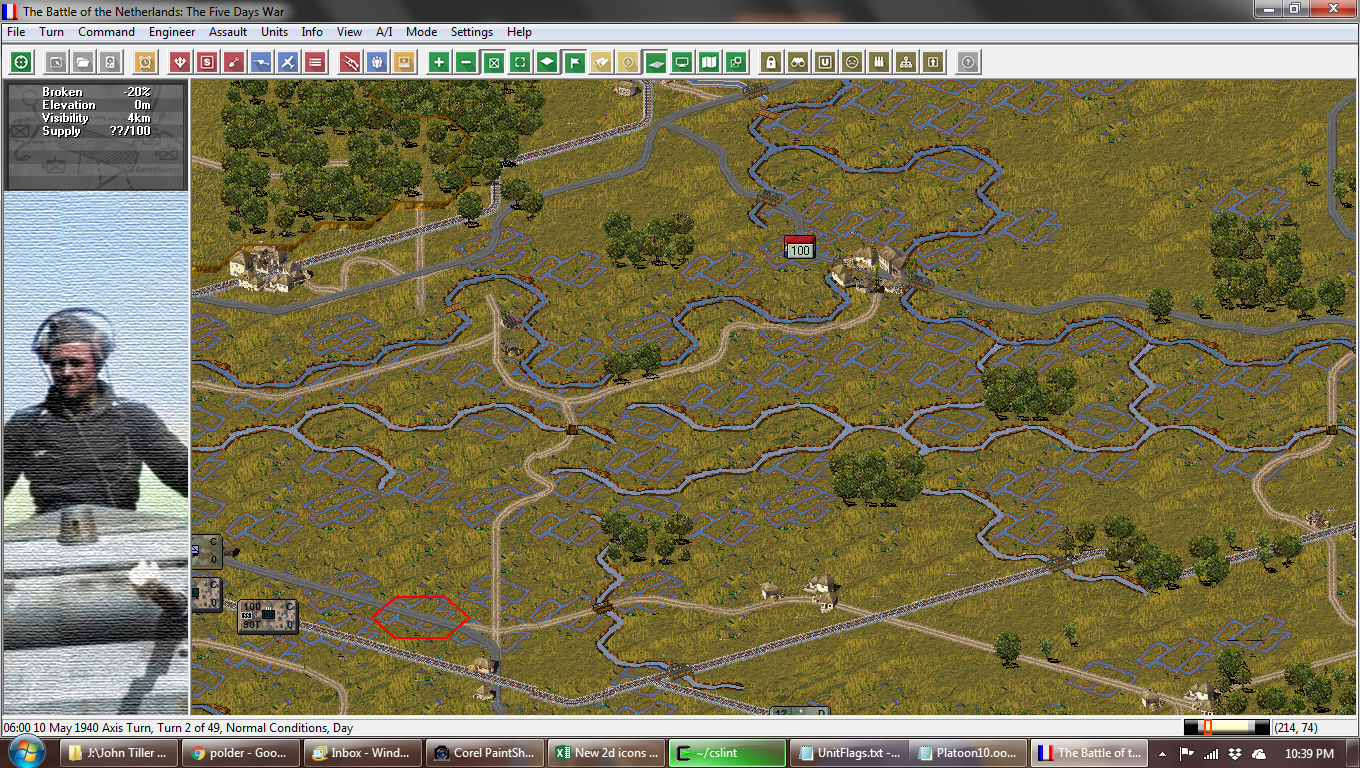Click the olive bullets ammo icon
Image resolution: width=1360 pixels, height=768 pixels.
[x=879, y=62]
